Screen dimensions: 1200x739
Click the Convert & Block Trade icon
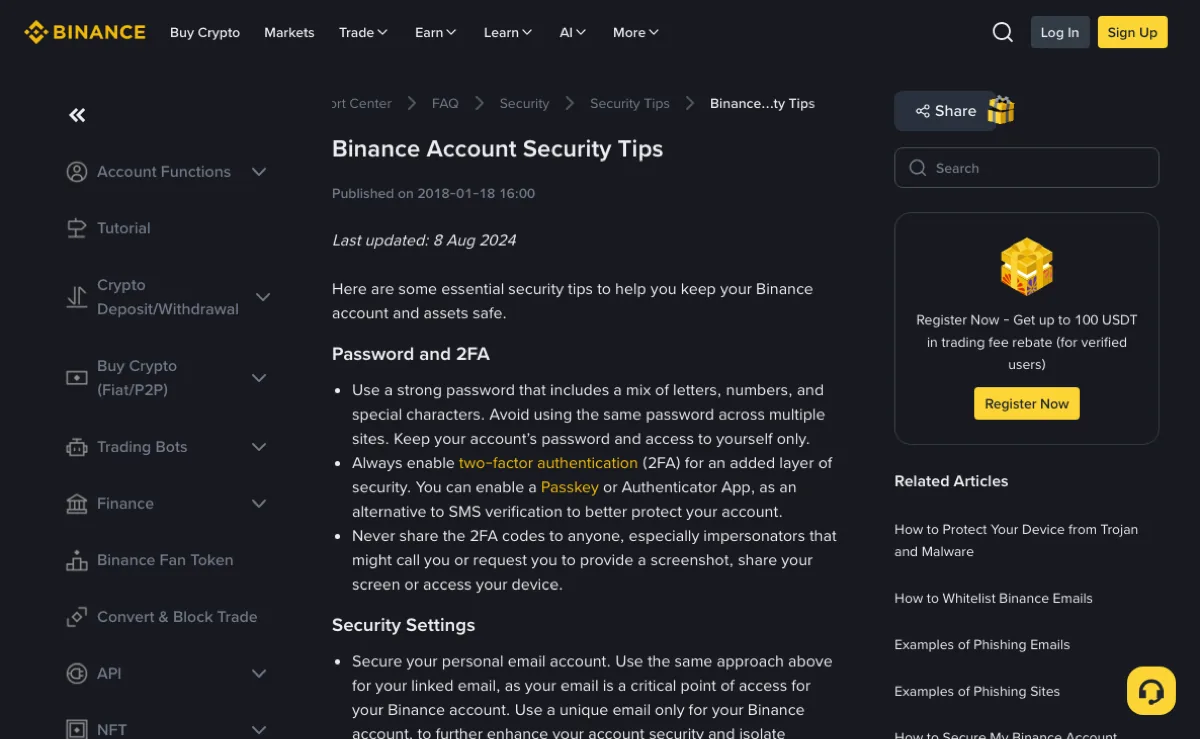tap(77, 617)
